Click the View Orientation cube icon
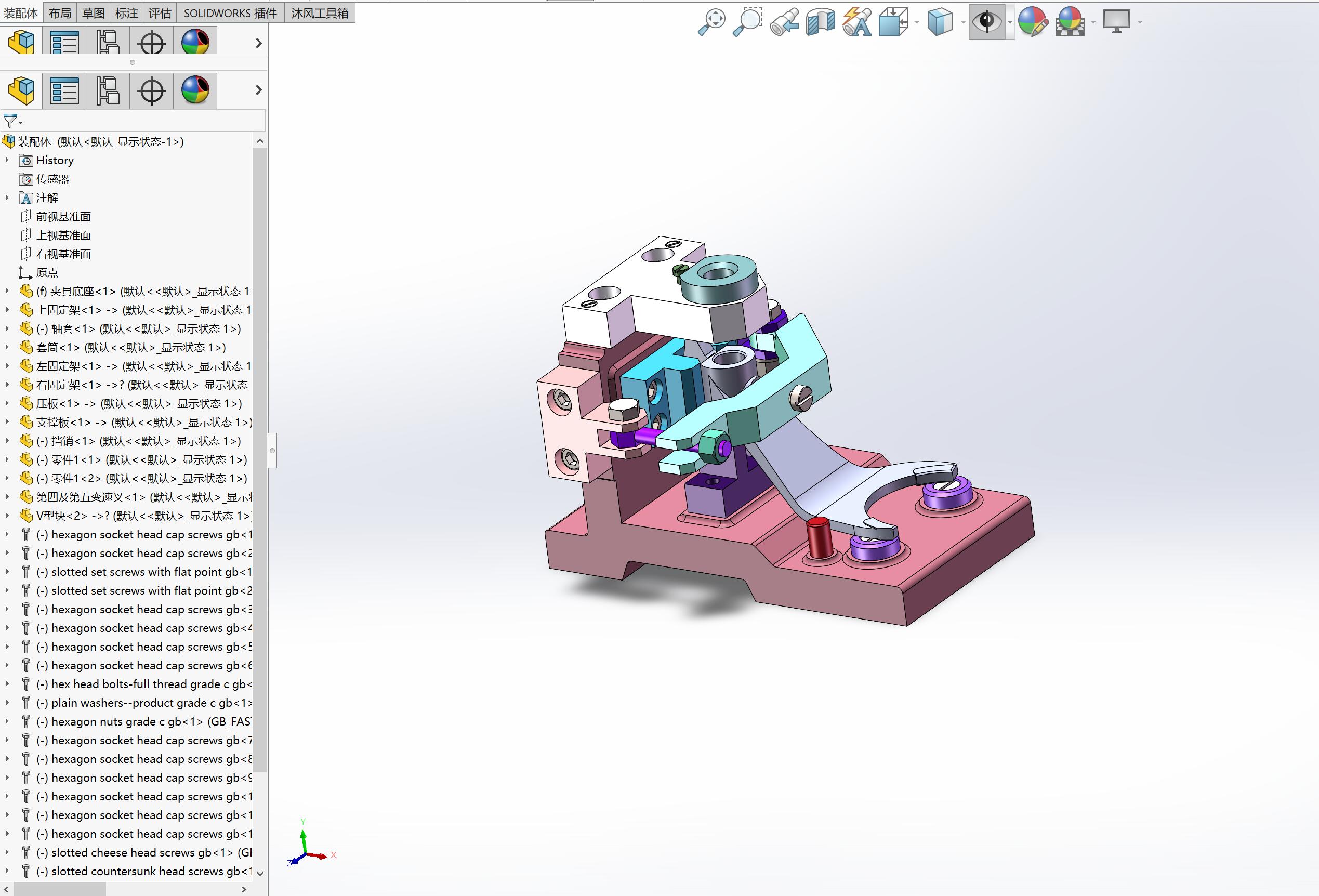The height and width of the screenshot is (896, 1319). (893, 22)
